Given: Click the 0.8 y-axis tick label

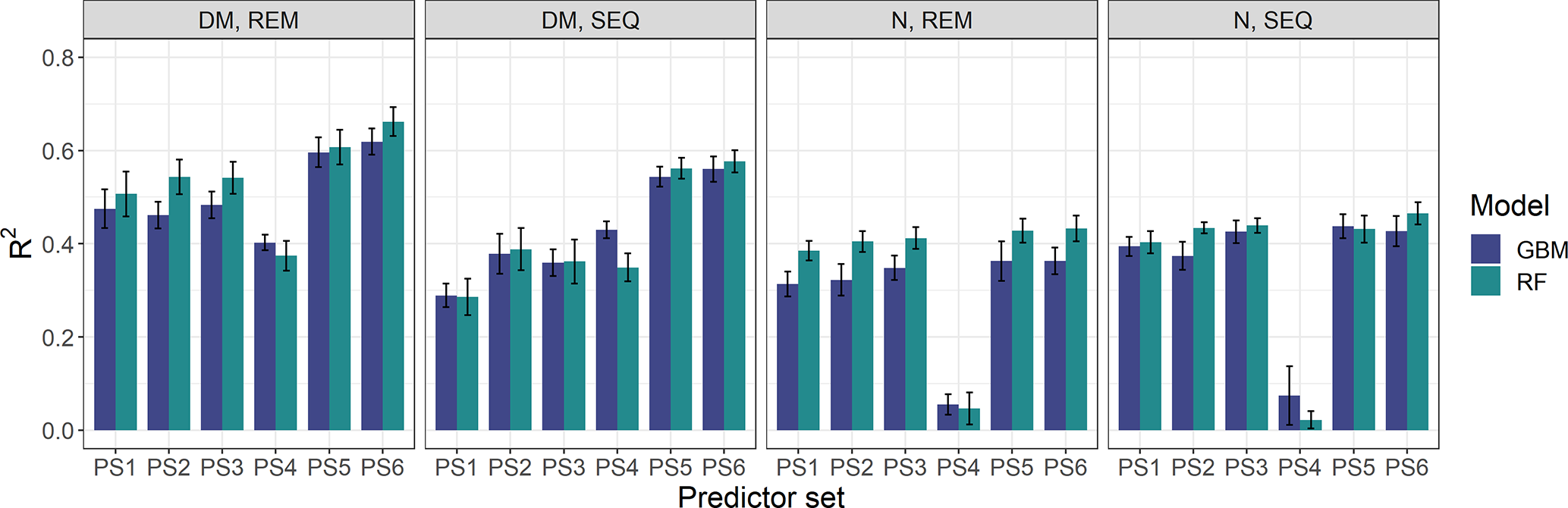Looking at the screenshot, I should click(58, 58).
